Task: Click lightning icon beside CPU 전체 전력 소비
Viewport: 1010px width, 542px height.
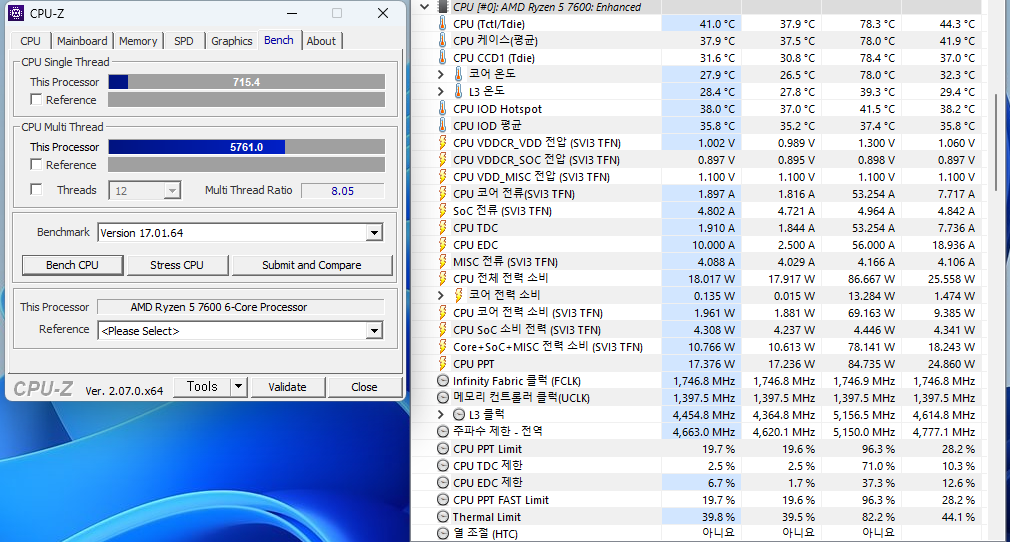Action: pyautogui.click(x=443, y=278)
